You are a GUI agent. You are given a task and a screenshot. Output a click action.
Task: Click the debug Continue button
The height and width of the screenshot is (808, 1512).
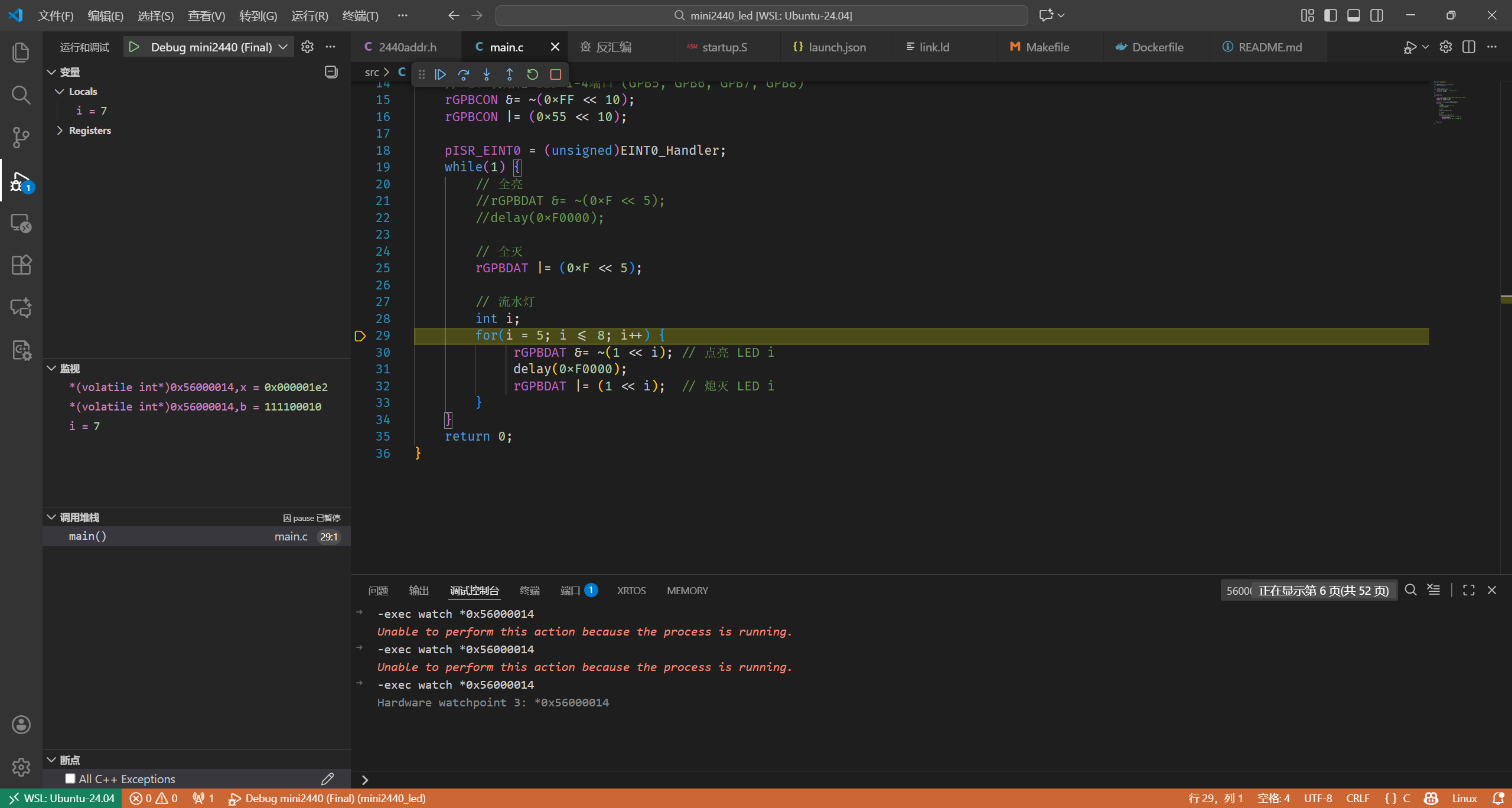(x=440, y=74)
